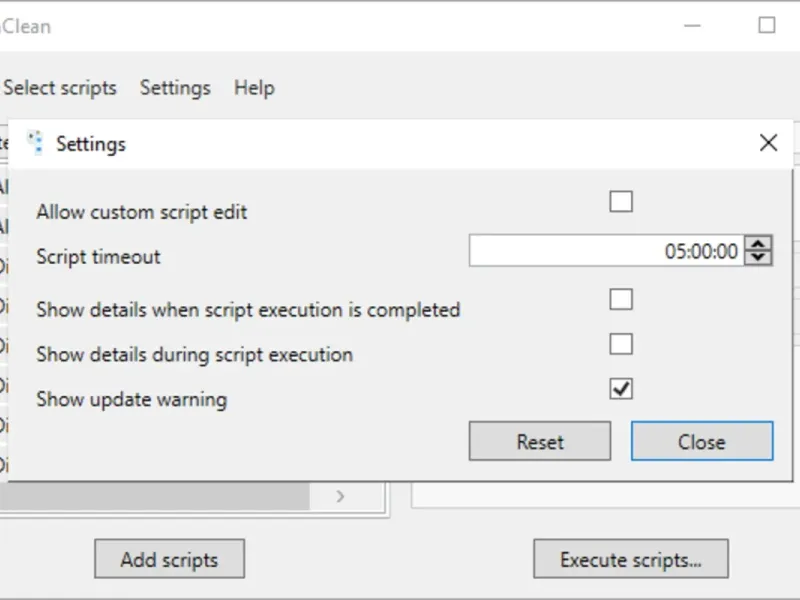The height and width of the screenshot is (600, 800).
Task: Click the Close button in Settings
Action: point(701,441)
